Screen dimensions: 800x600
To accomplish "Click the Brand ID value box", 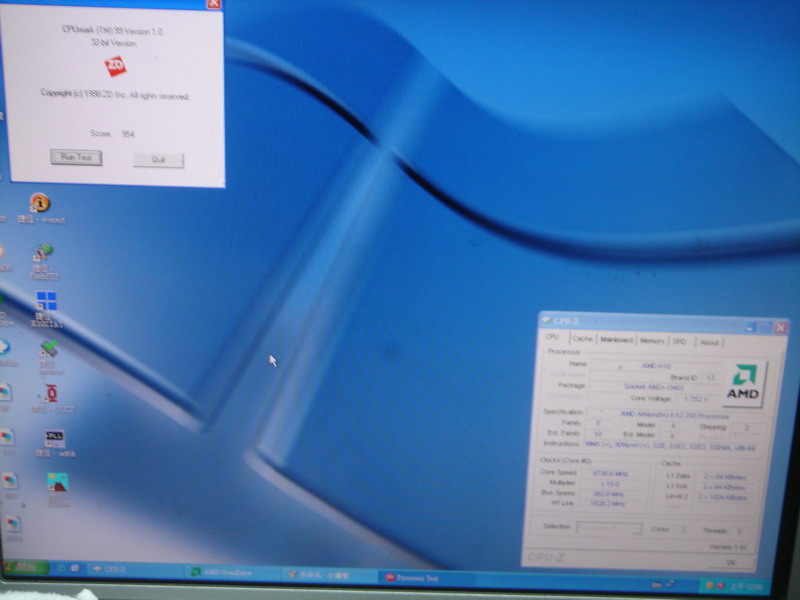I will click(x=710, y=378).
